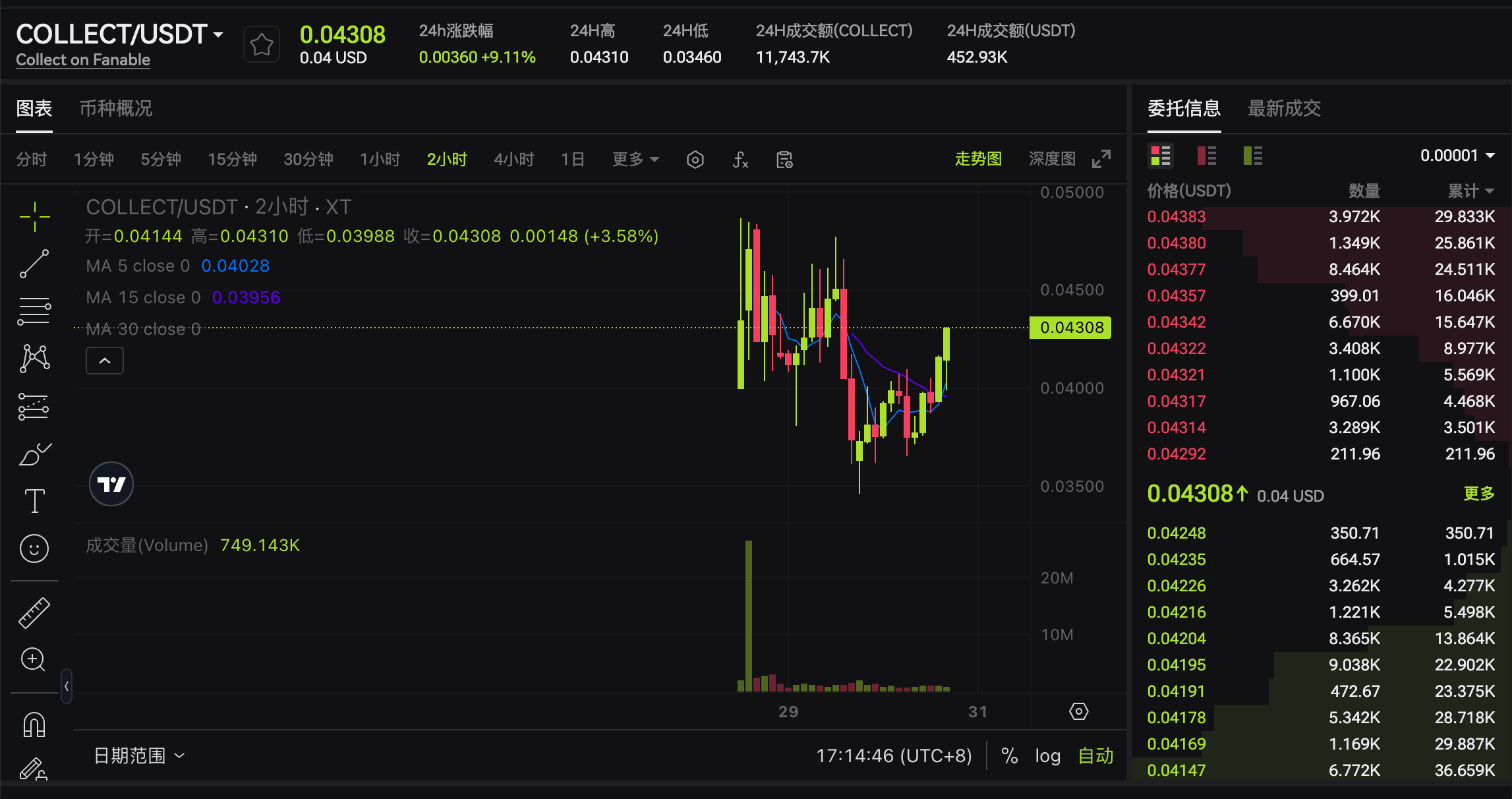Screen dimensions: 1512x799
Task: Select the brush drawing tool
Action: pyautogui.click(x=34, y=454)
